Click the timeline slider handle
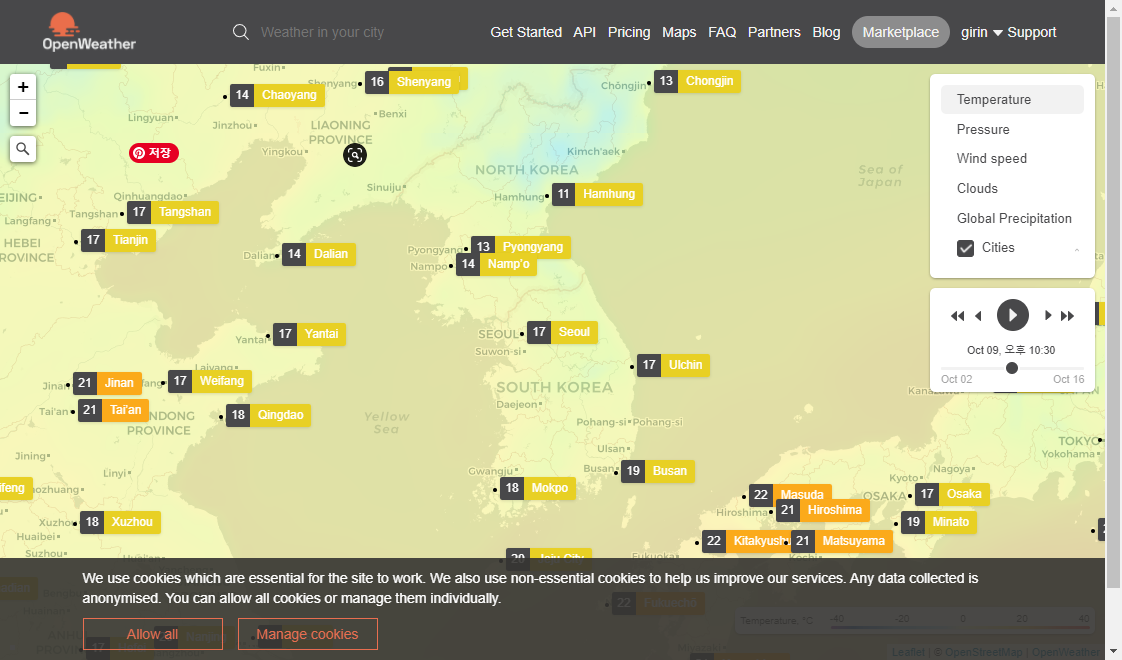The image size is (1122, 660). 1012,368
